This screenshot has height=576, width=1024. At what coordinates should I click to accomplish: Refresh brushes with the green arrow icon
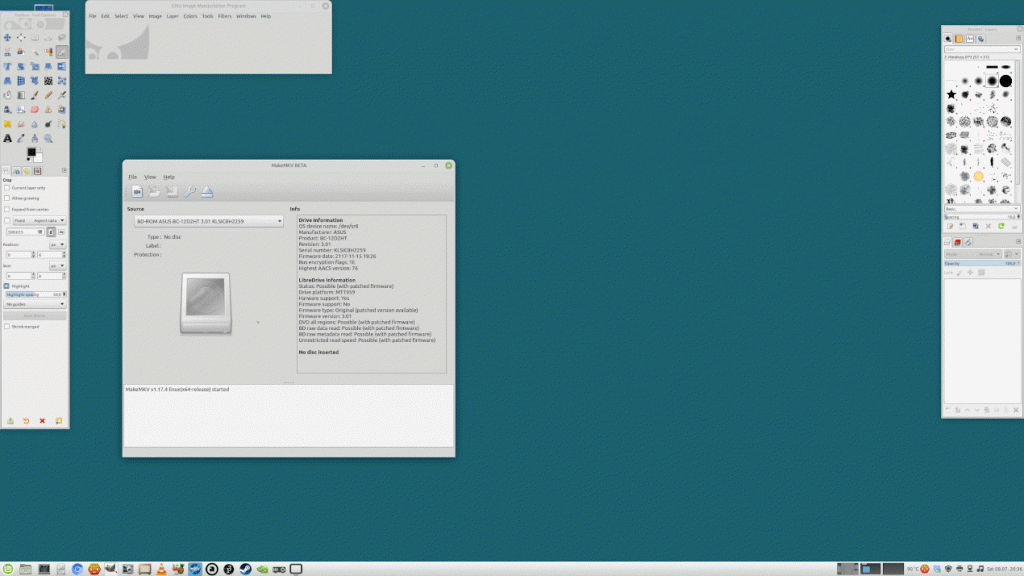pyautogui.click(x=1001, y=226)
